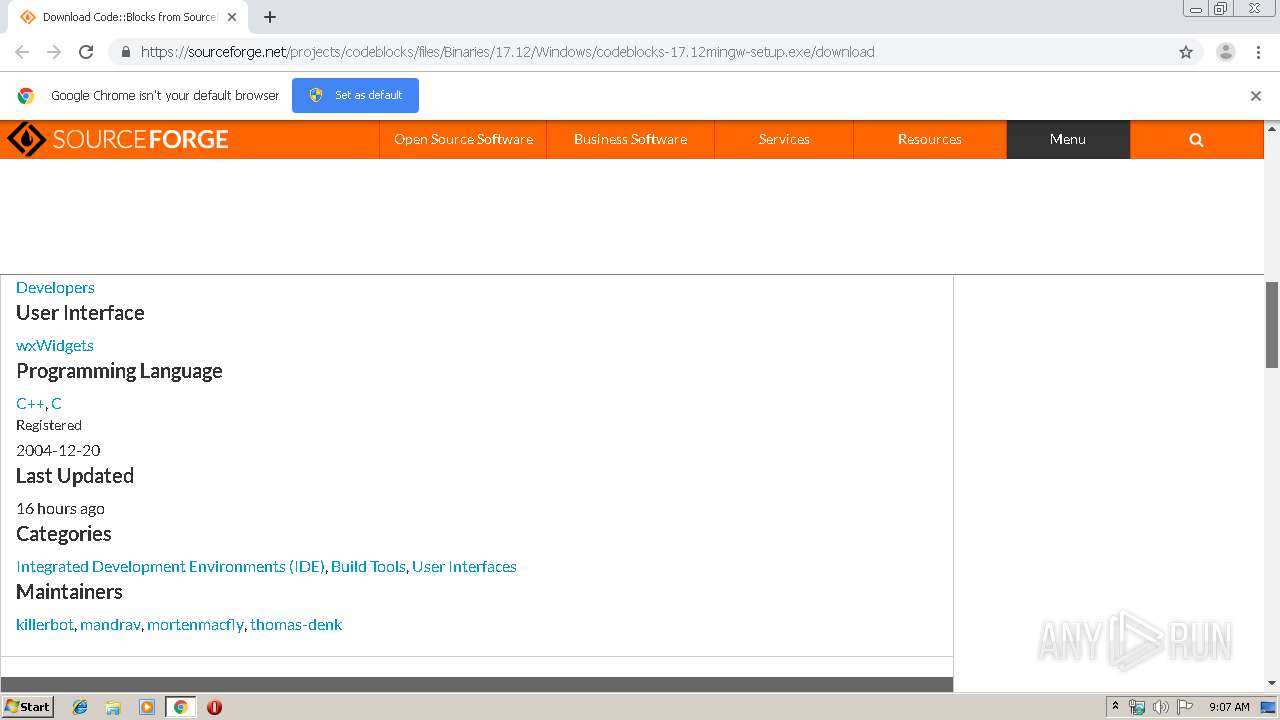Open the C language link
The image size is (1280, 720).
[56, 403]
